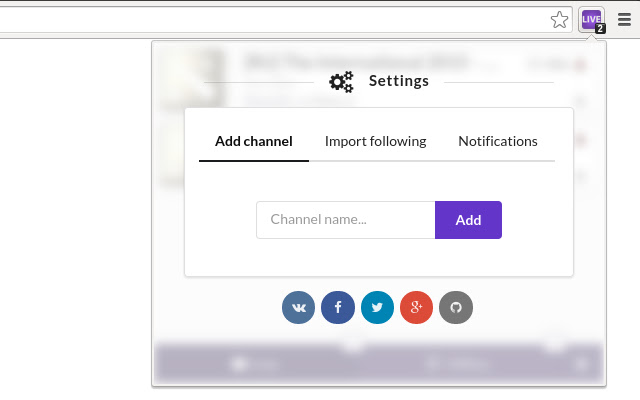Open the Facebook social link
640x400 pixels.
(x=338, y=307)
